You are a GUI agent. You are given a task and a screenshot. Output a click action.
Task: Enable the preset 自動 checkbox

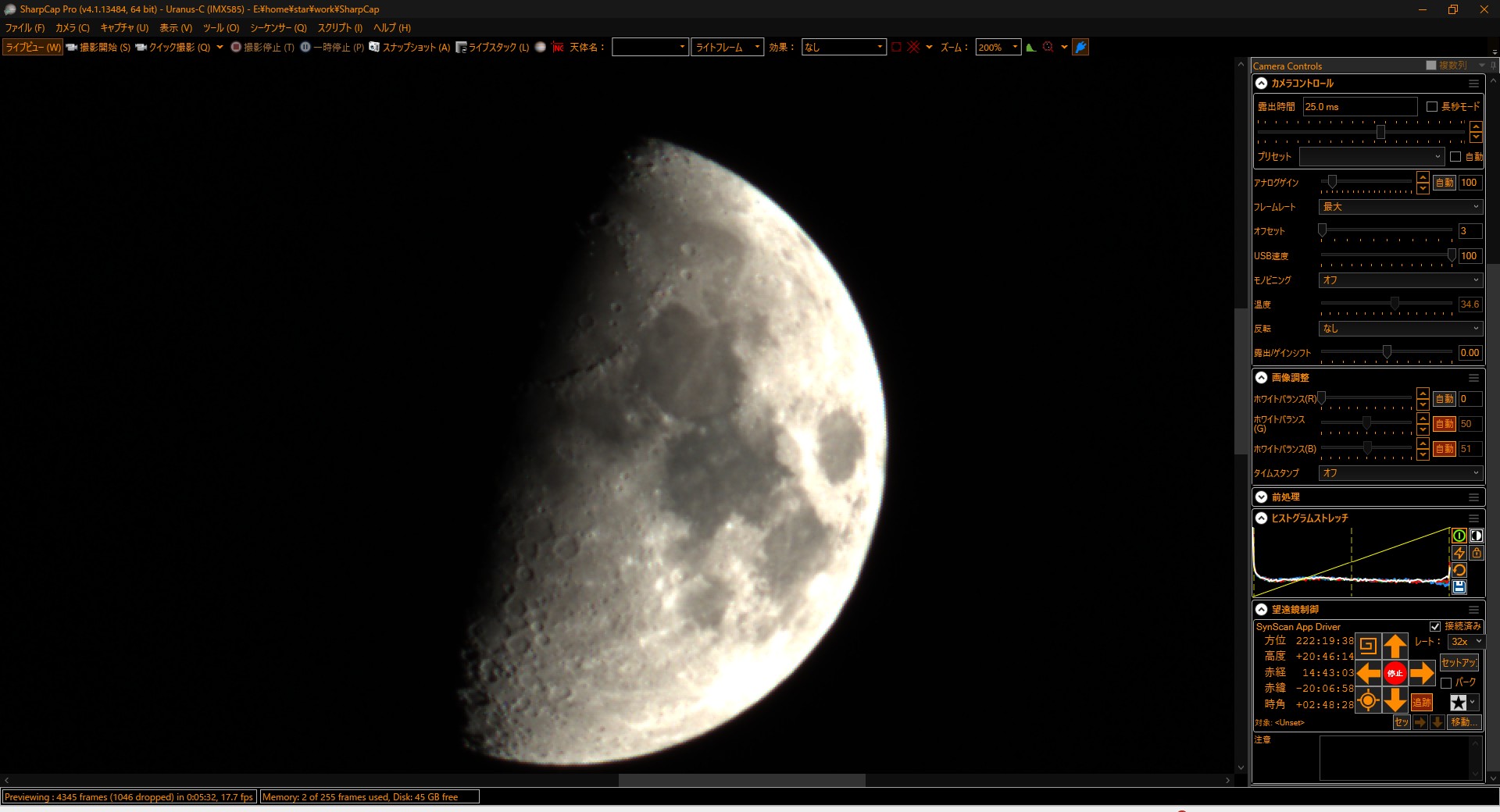[x=1455, y=157]
